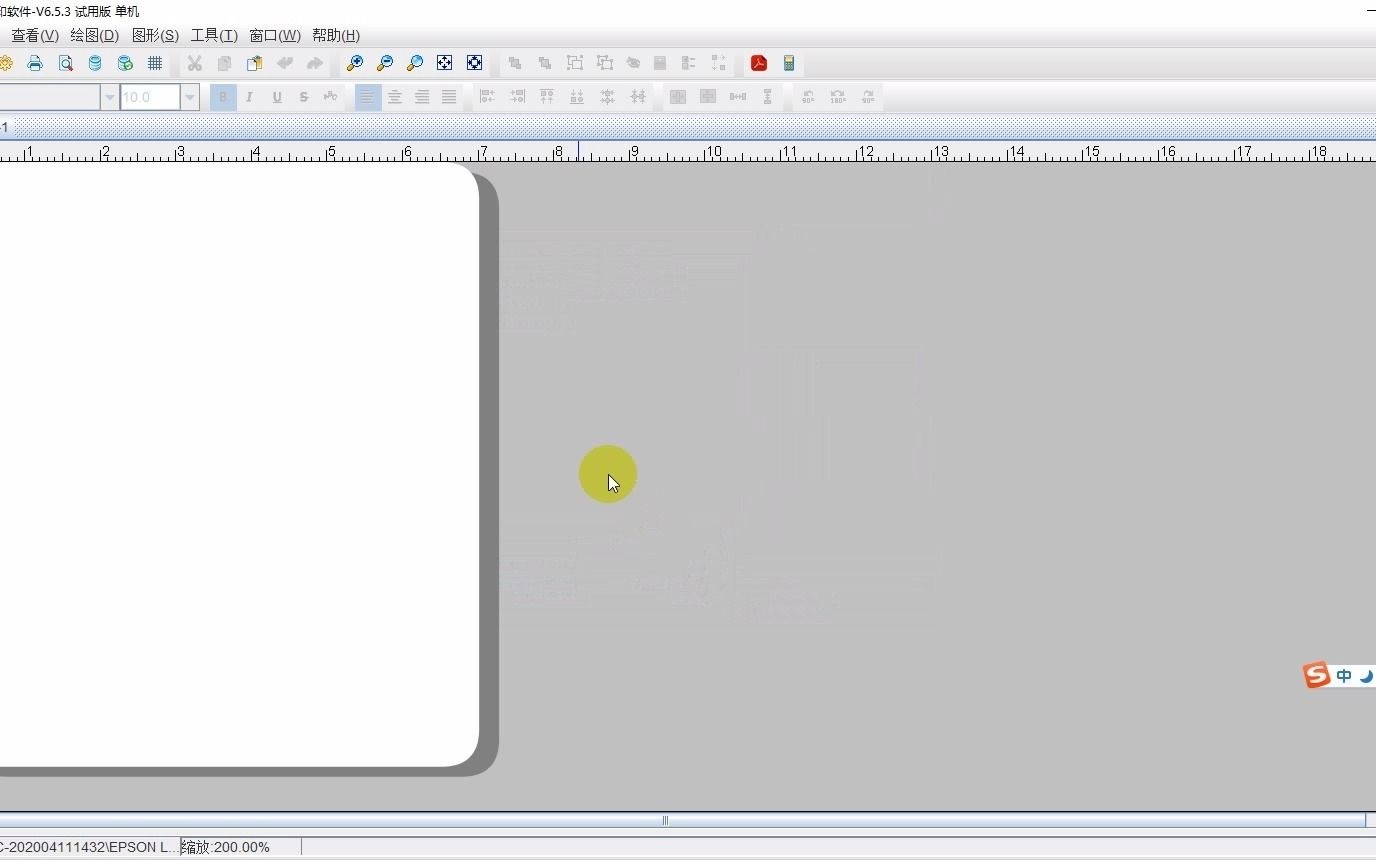
Task: Click the align bottom edges icon
Action: (577, 97)
